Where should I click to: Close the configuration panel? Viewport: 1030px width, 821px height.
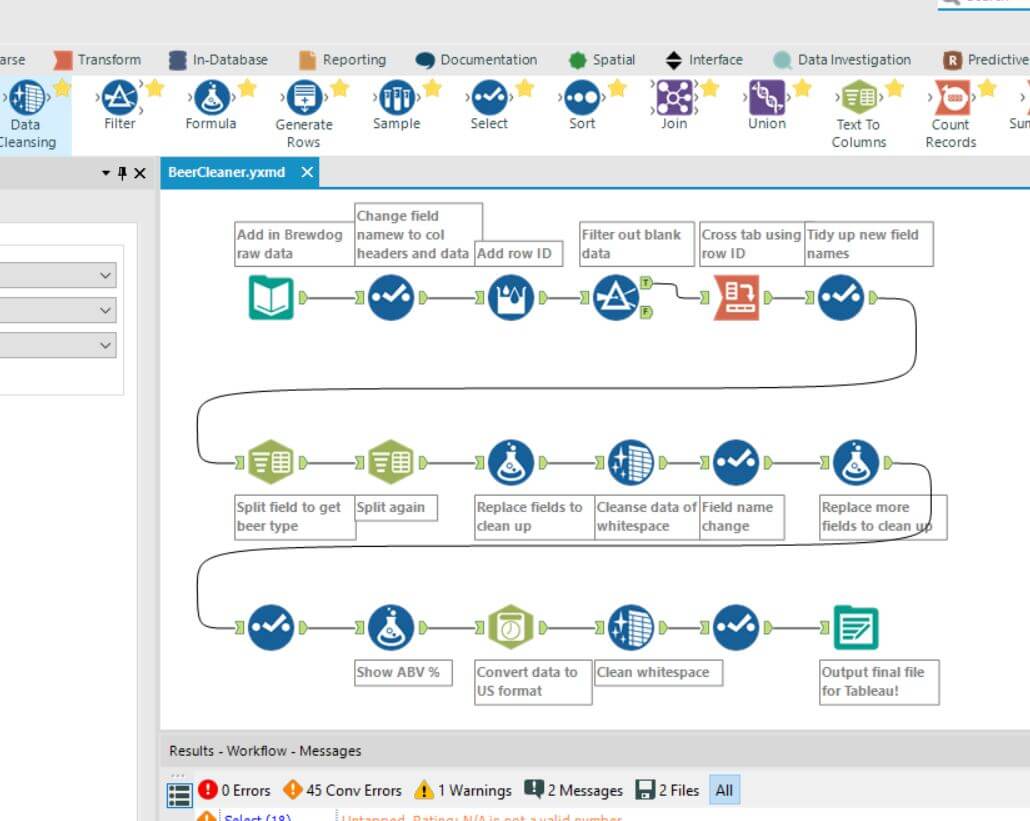click(x=140, y=173)
